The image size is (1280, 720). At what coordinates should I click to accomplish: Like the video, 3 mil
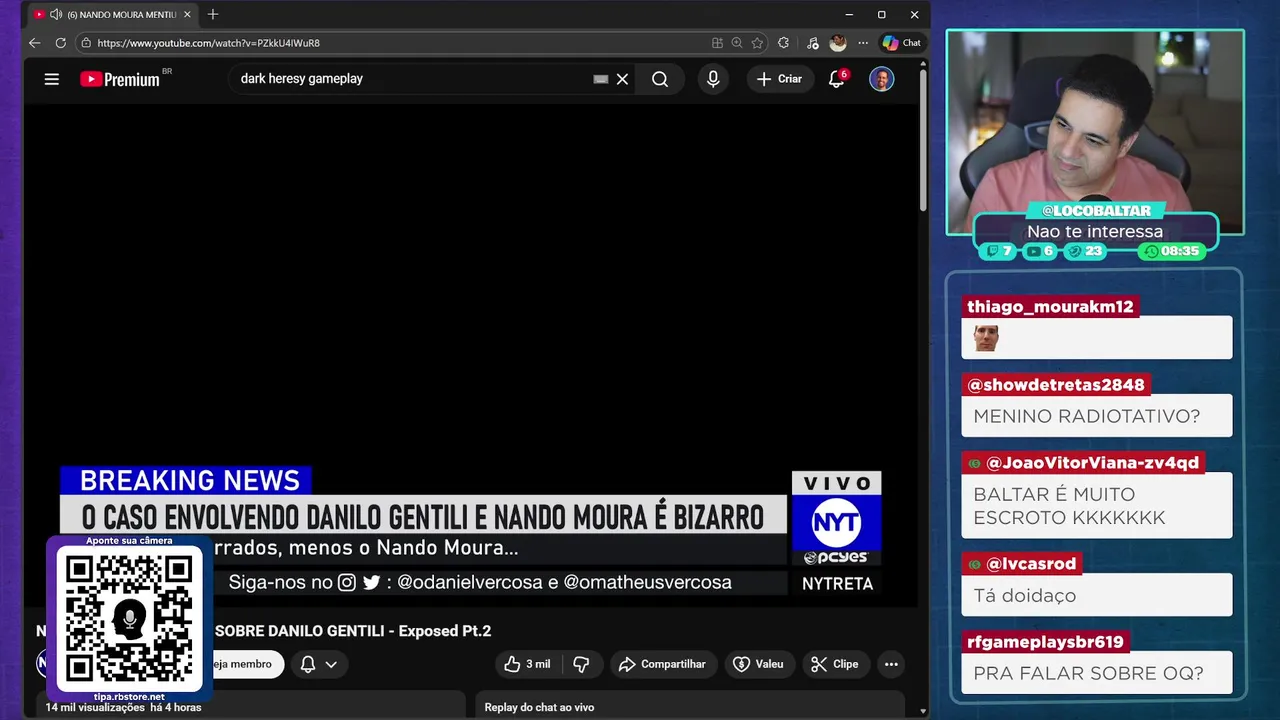[528, 664]
